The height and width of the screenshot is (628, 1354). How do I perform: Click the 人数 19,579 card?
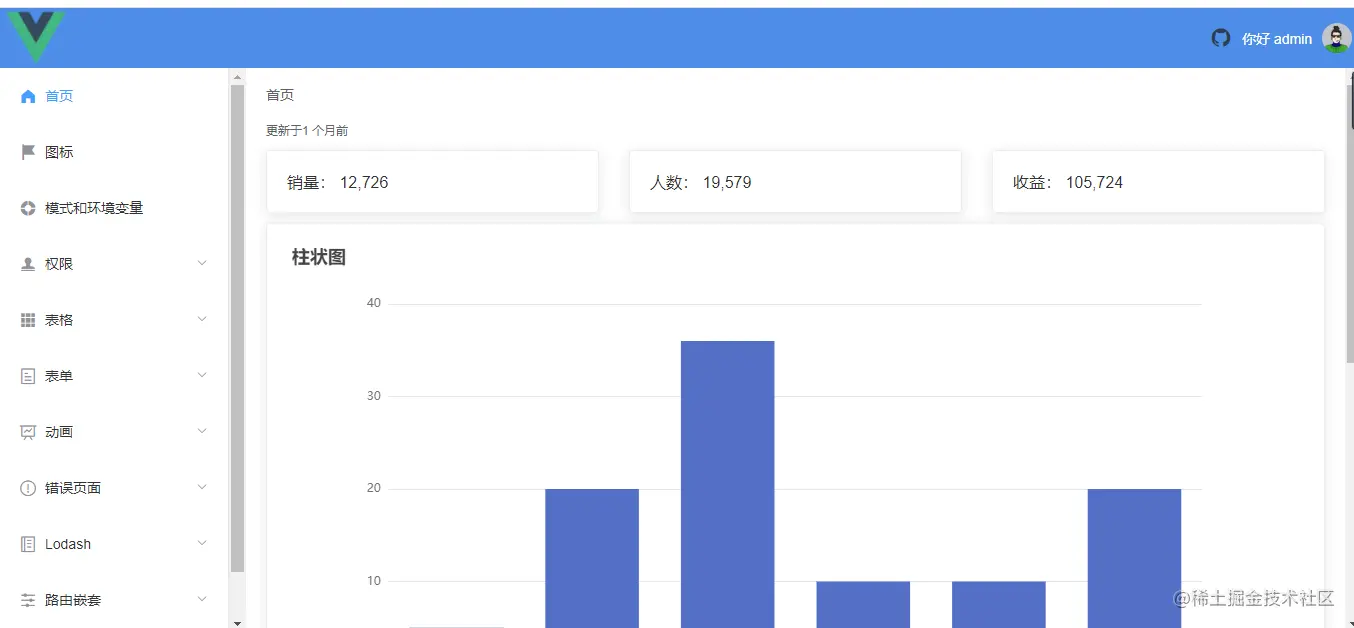coord(795,182)
